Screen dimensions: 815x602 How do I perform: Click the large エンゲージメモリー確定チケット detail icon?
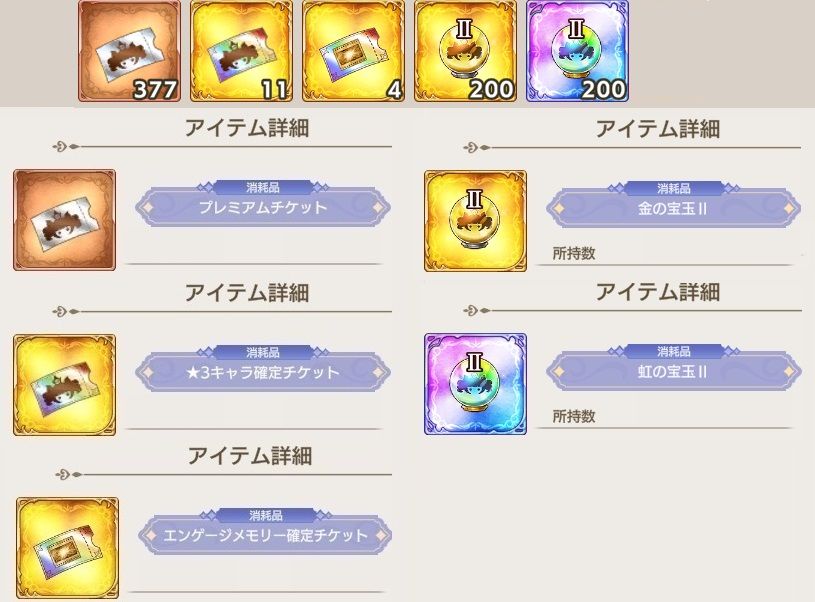click(x=68, y=548)
